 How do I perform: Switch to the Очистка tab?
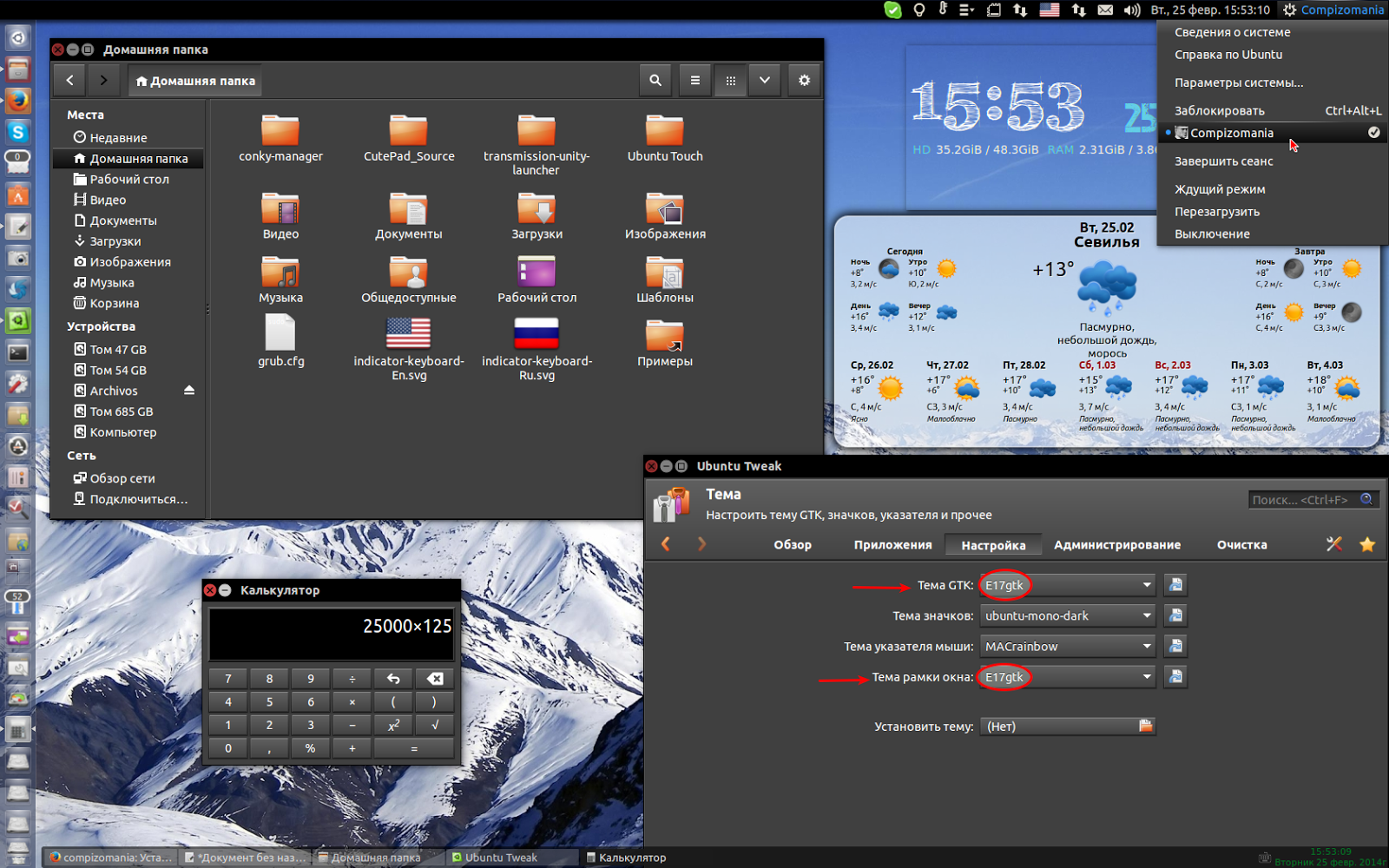[1241, 545]
